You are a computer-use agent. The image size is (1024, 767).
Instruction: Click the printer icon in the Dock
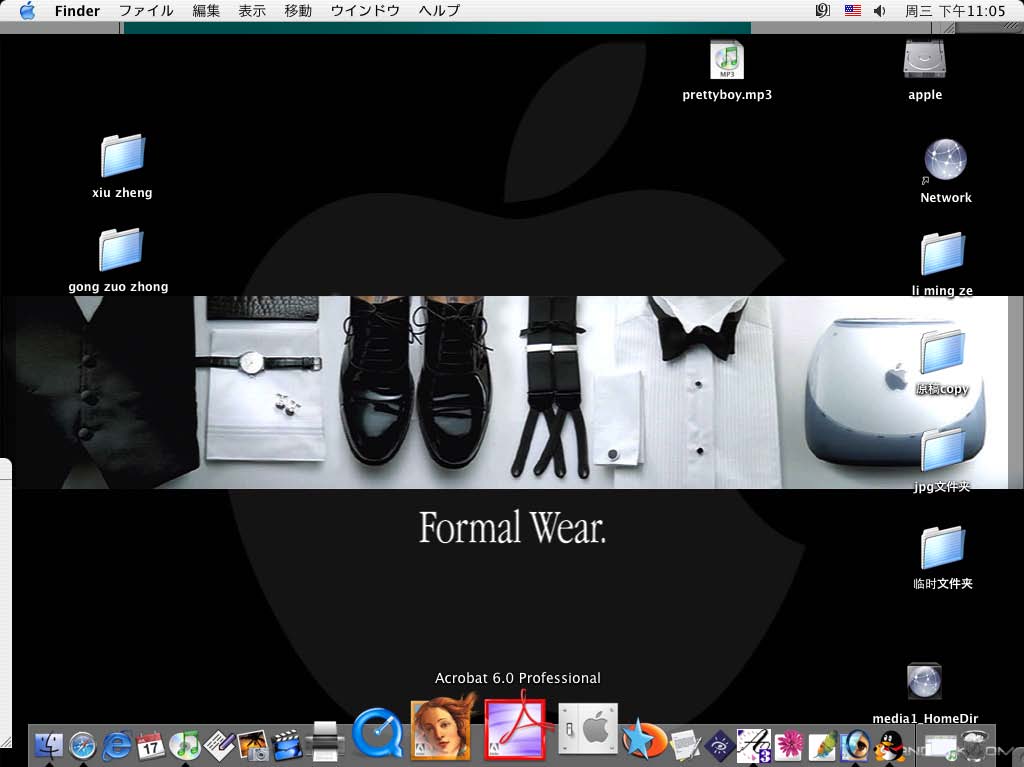(x=325, y=742)
